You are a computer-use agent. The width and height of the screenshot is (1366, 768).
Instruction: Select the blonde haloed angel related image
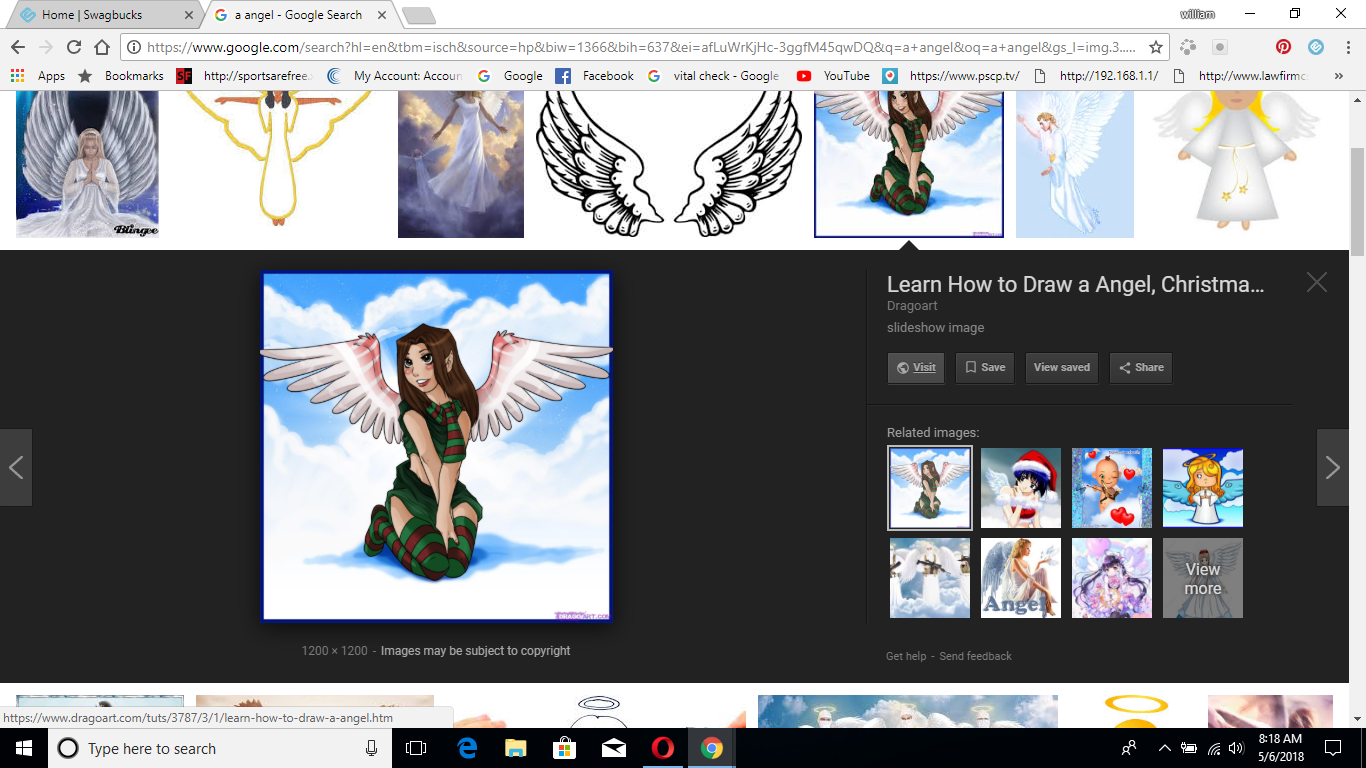[x=1203, y=487]
